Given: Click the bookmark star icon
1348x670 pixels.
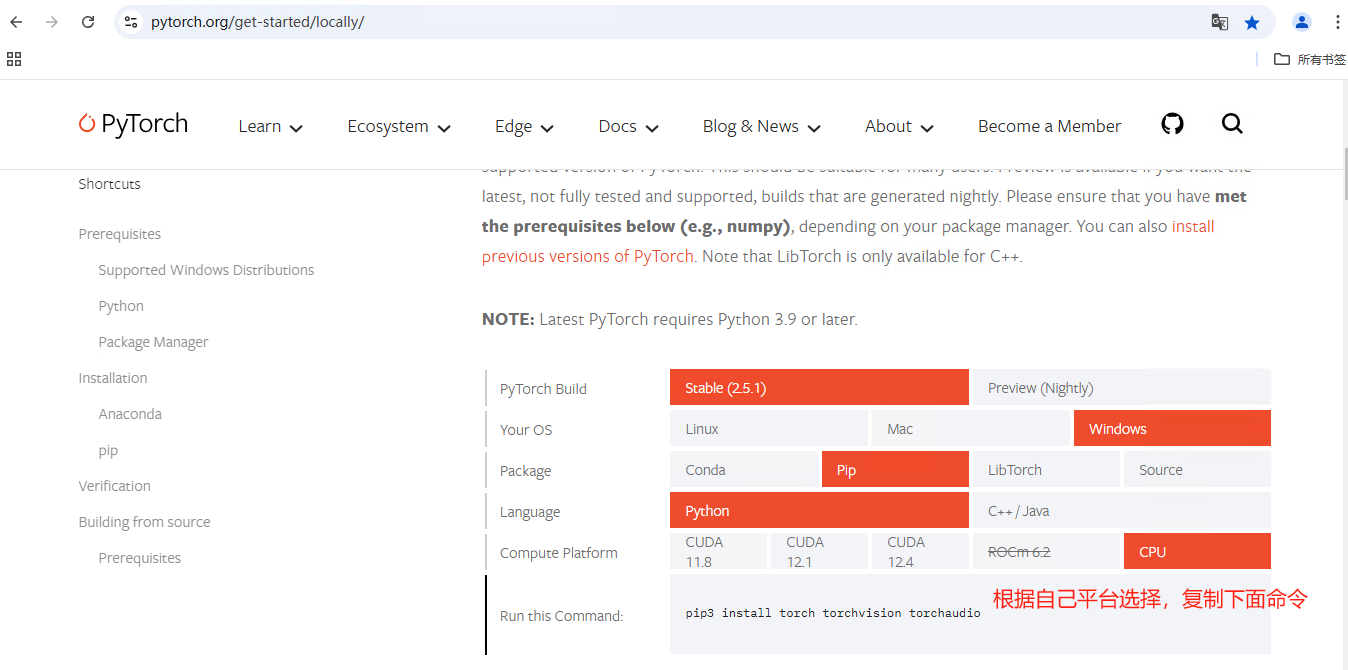Looking at the screenshot, I should 1252,22.
